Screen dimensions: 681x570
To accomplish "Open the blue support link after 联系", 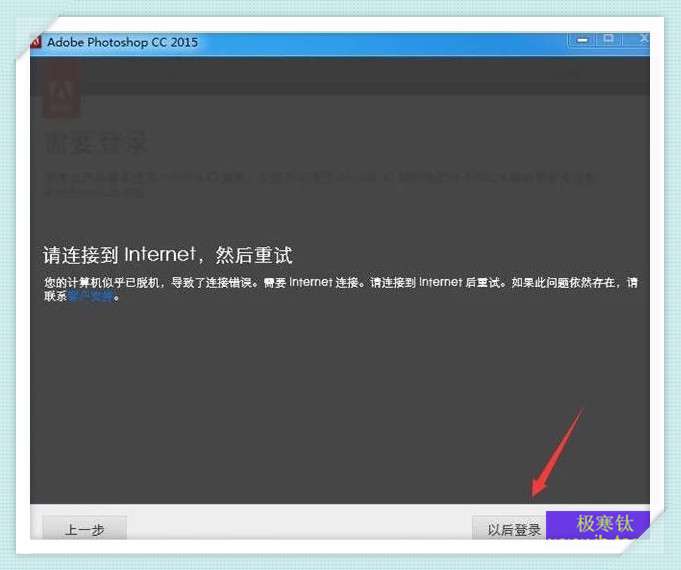I will tap(92, 297).
